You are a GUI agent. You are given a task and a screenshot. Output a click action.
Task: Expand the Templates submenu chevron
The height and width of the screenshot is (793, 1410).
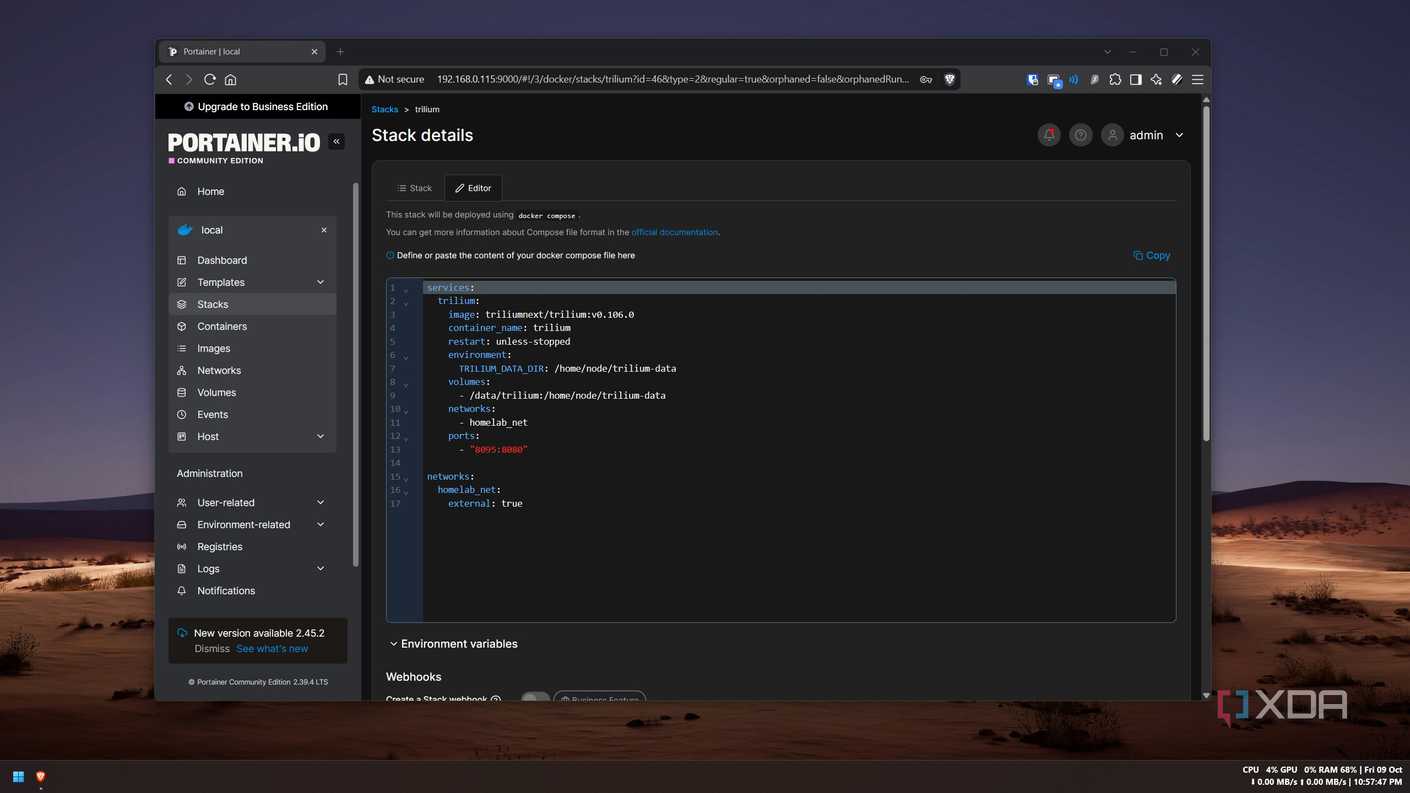(321, 282)
